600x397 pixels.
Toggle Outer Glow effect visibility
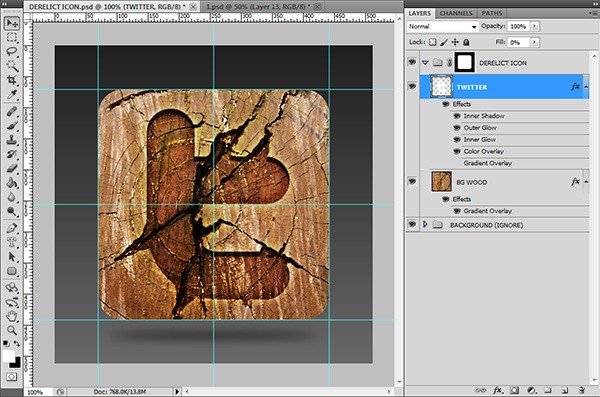click(x=457, y=128)
